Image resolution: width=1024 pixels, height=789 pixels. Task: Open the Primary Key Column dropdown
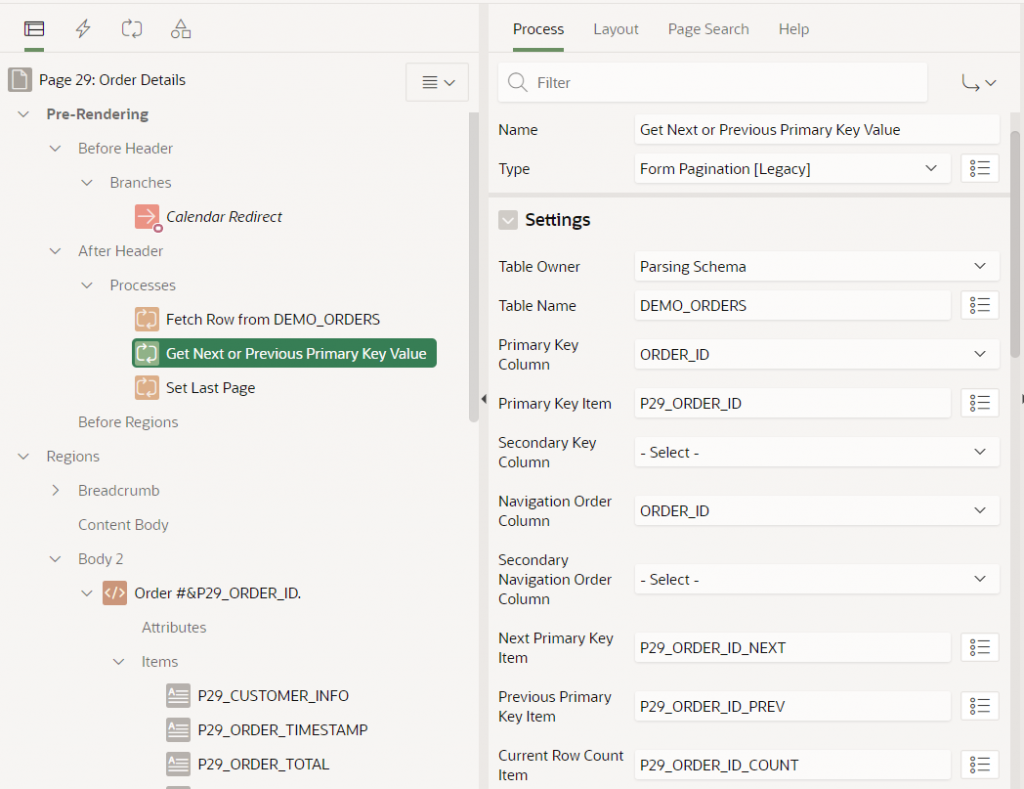(x=816, y=355)
